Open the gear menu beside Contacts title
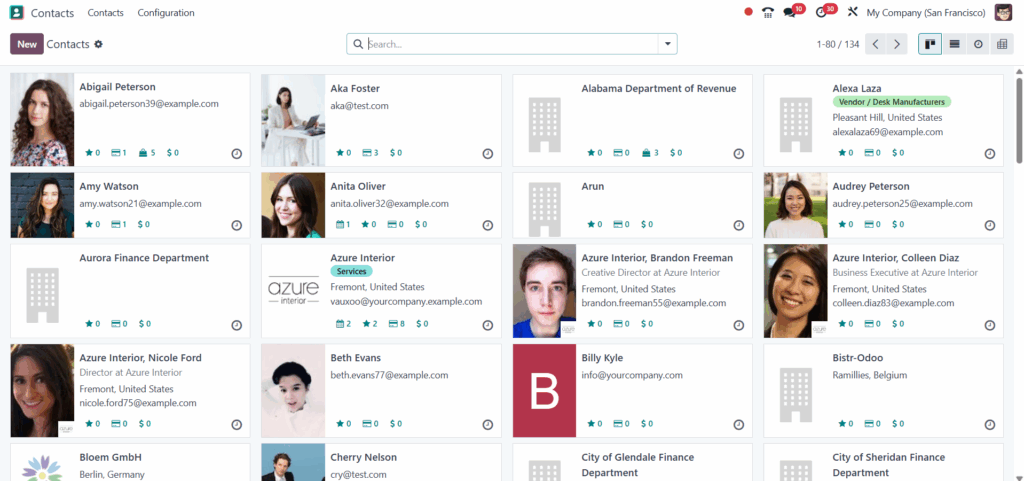 pyautogui.click(x=99, y=44)
